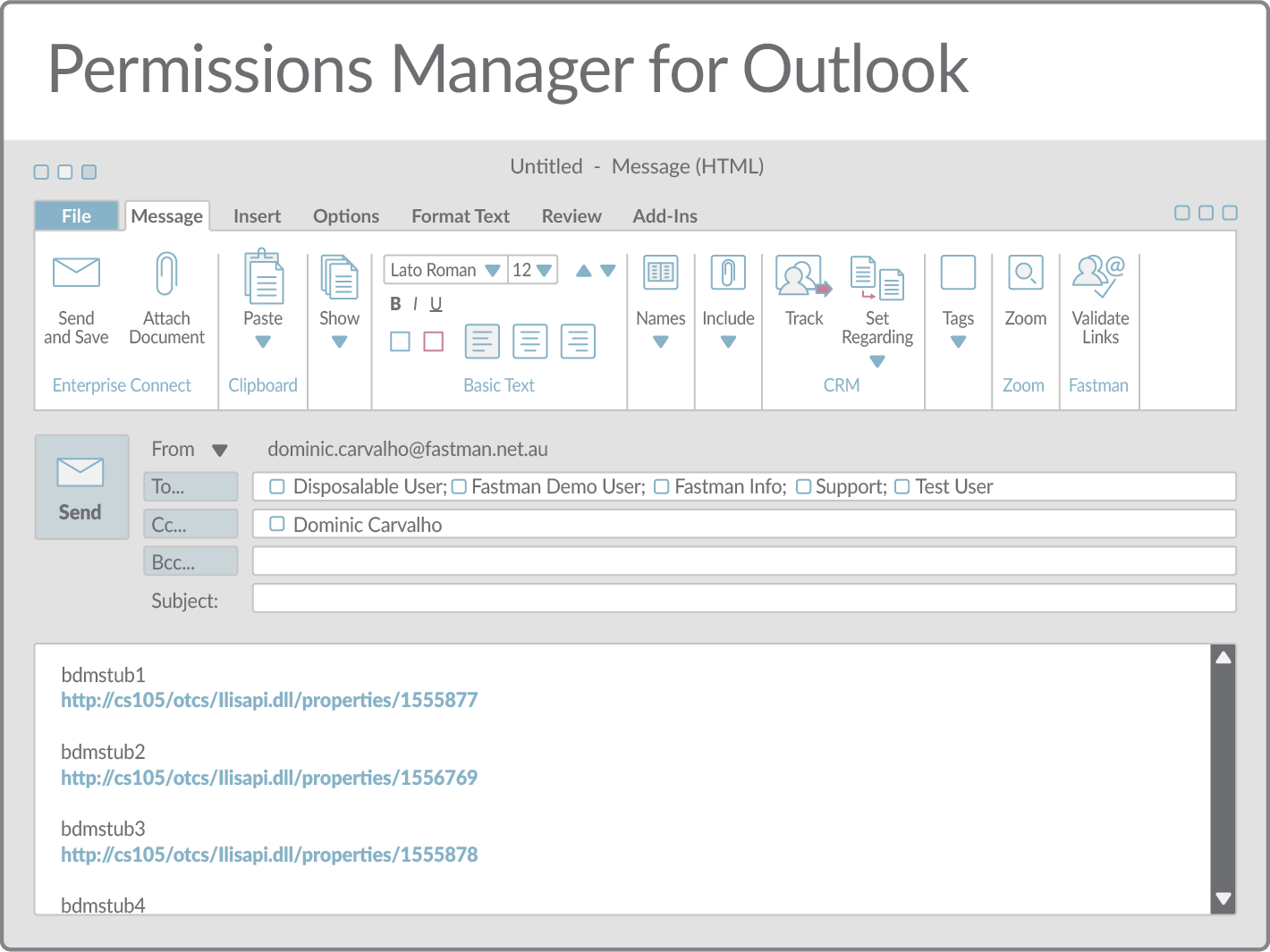
Task: Tick the Test User checkbox
Action: click(902, 486)
